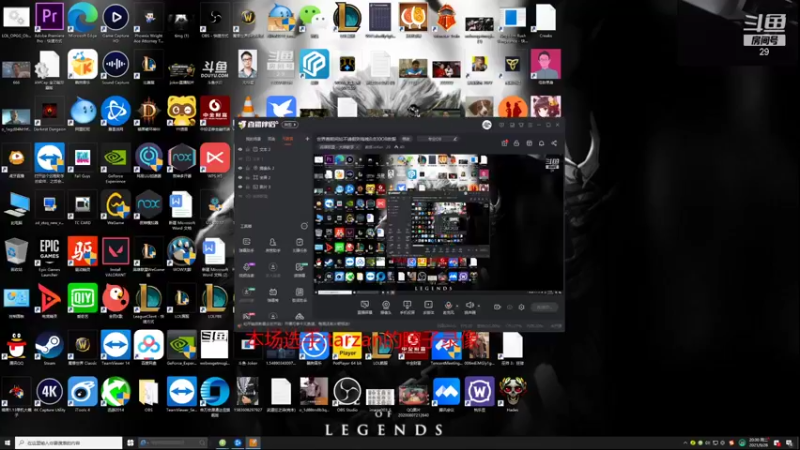Add phone screen cast source from bottom toolbar
This screenshot has width=800, height=450.
click(407, 307)
